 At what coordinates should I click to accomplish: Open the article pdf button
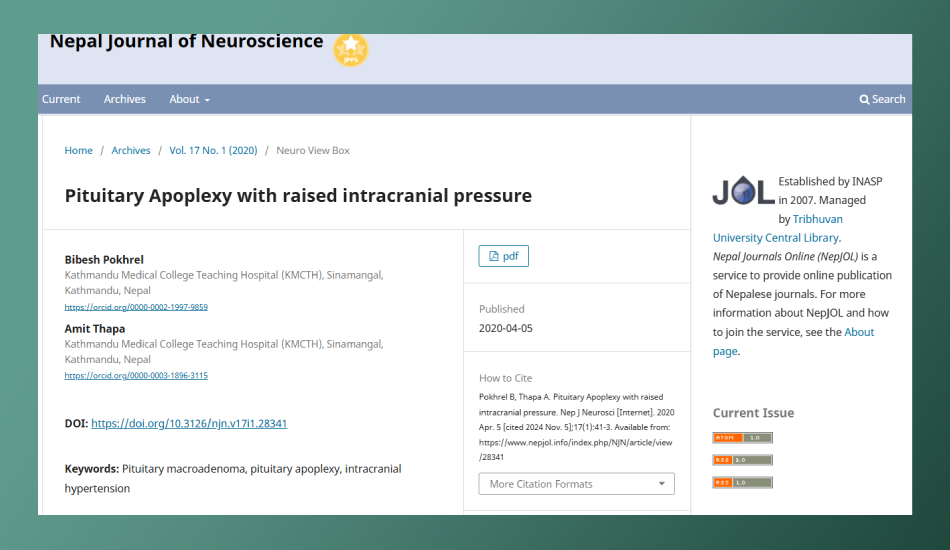[503, 256]
